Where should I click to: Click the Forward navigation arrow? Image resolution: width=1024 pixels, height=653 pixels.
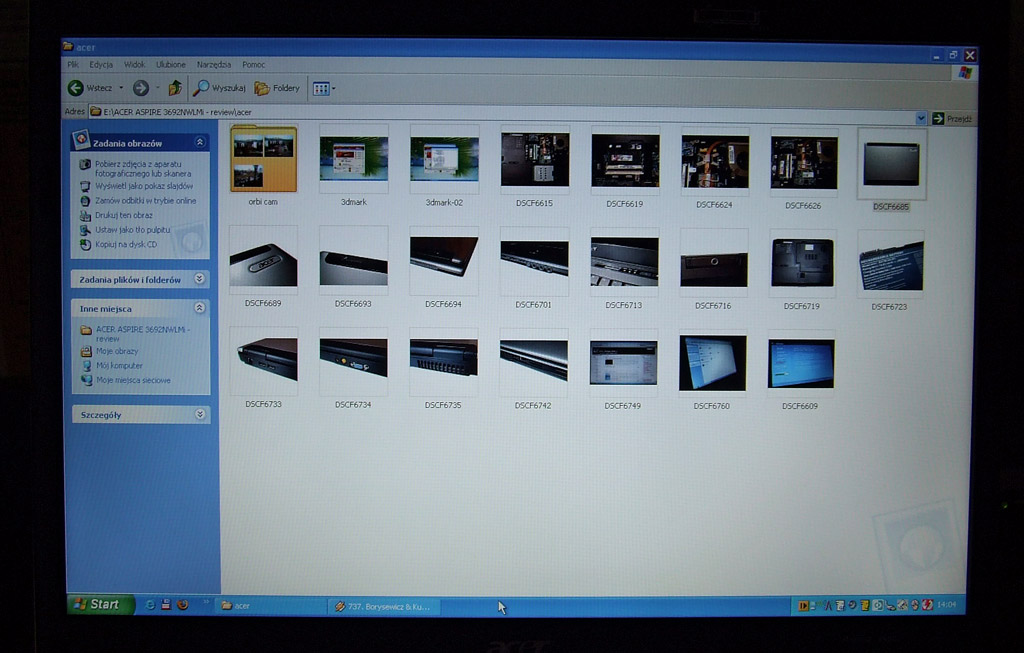tap(140, 88)
